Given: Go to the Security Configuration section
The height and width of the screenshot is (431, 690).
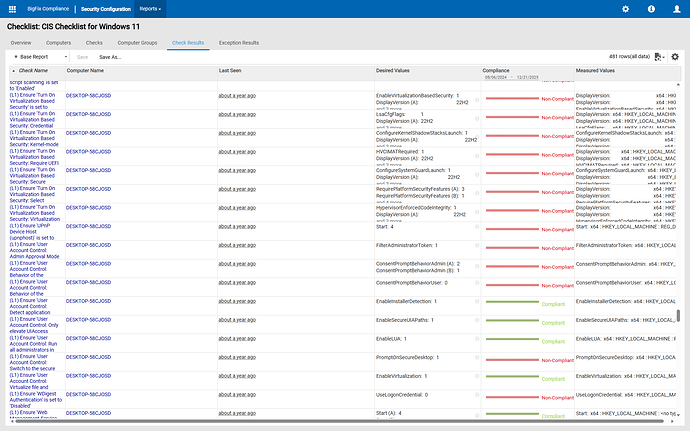Looking at the screenshot, I should coord(105,8).
